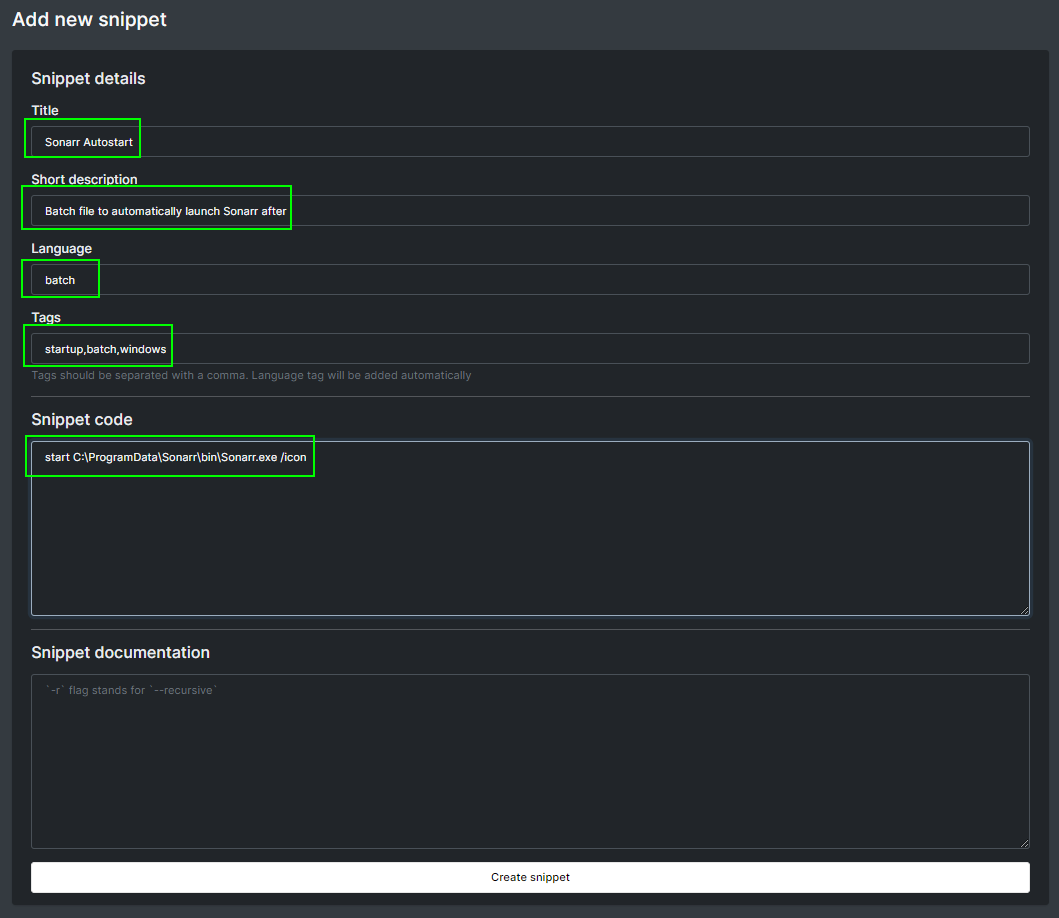This screenshot has height=918, width=1059.
Task: Click the Title input containing Sonarr Autostart
Action: click(x=530, y=142)
